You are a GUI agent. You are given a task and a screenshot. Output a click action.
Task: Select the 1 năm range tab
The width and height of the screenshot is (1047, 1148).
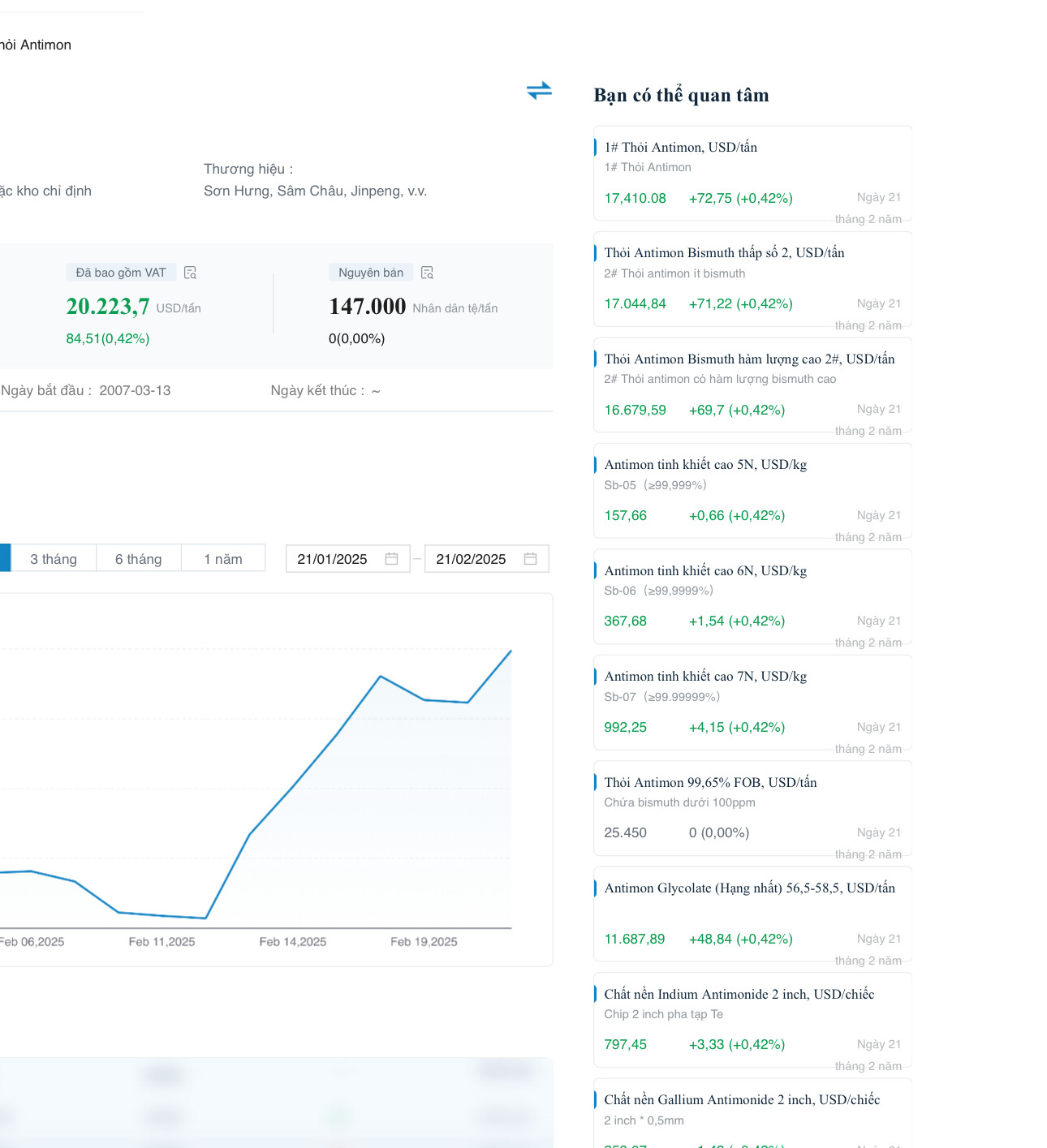point(223,559)
